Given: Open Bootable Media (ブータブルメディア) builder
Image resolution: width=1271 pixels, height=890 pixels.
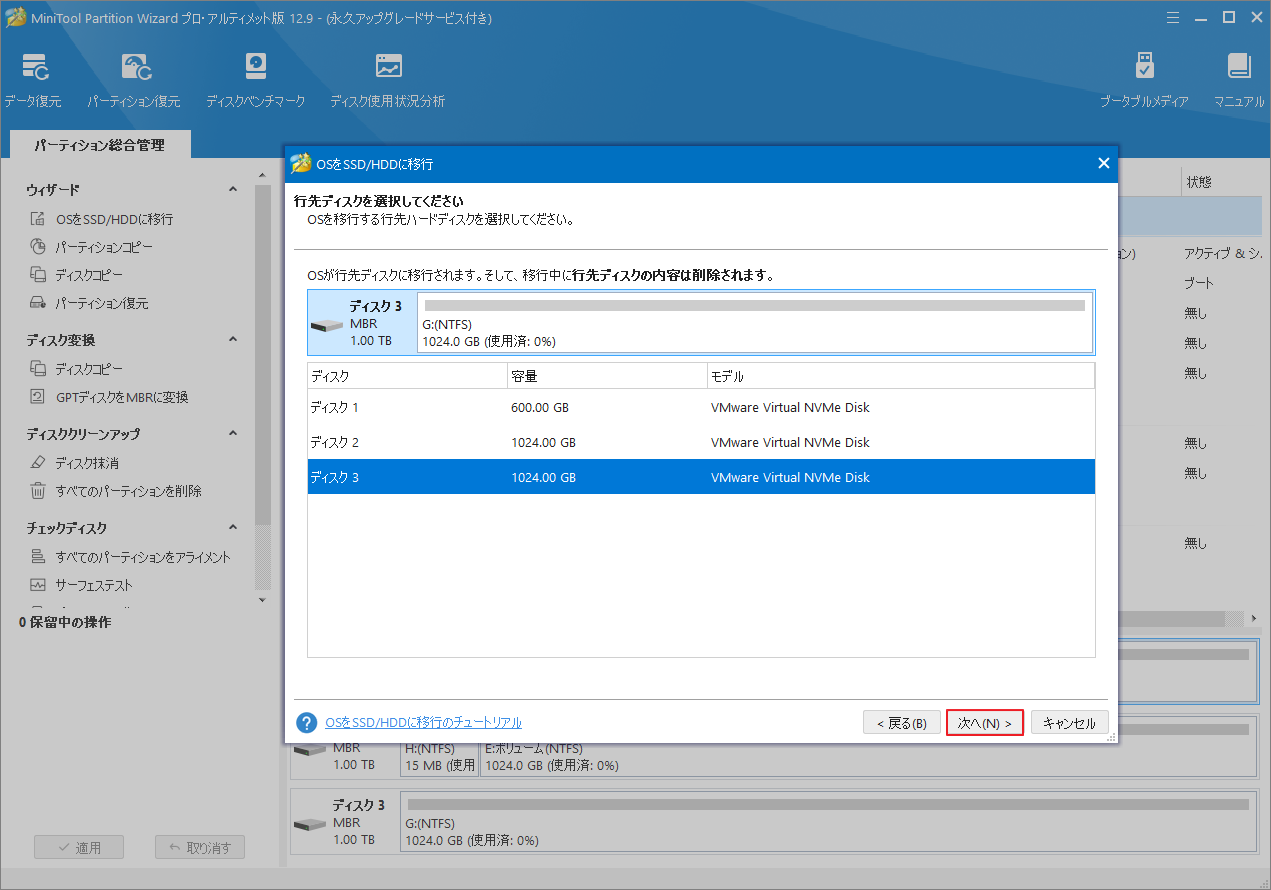Looking at the screenshot, I should pyautogui.click(x=1144, y=79).
